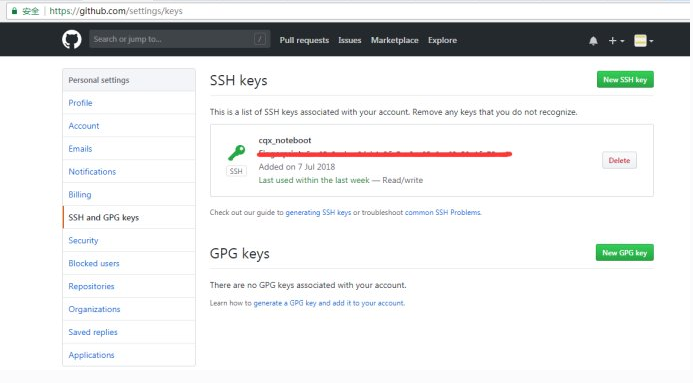The image size is (693, 383).
Task: Open the Profile settings page
Action: click(x=129, y=103)
